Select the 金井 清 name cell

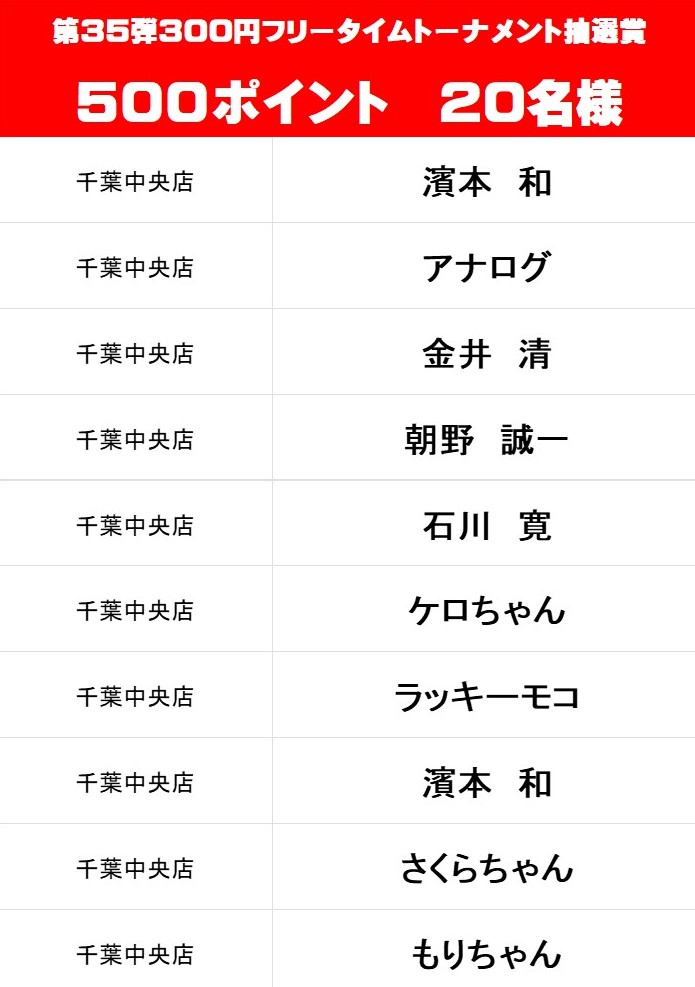point(486,354)
